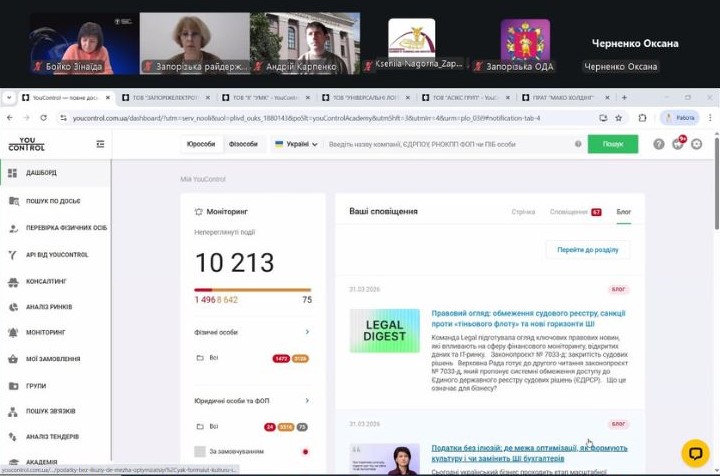Open the notifications icon with red badge

tap(678, 144)
